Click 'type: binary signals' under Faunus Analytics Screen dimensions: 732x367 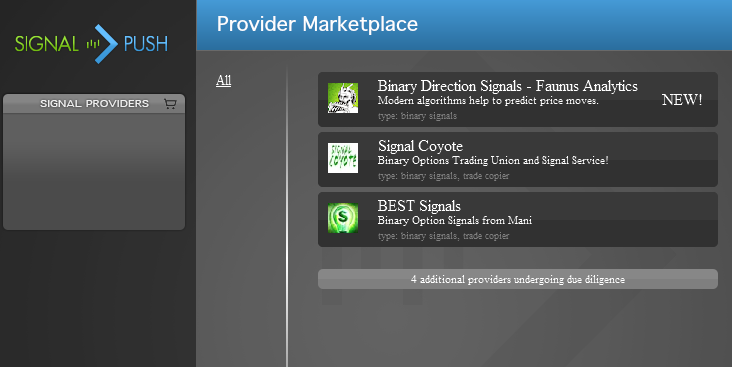[417, 116]
